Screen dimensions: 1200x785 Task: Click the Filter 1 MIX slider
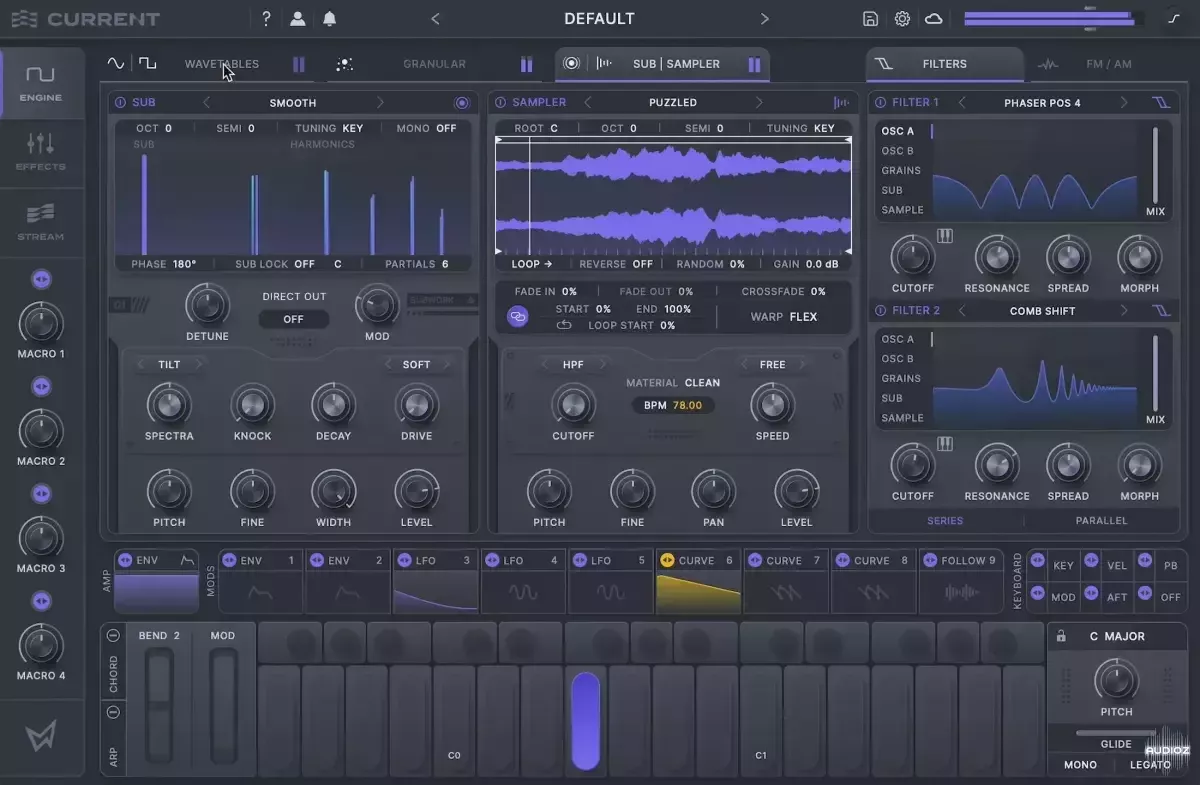[1155, 165]
